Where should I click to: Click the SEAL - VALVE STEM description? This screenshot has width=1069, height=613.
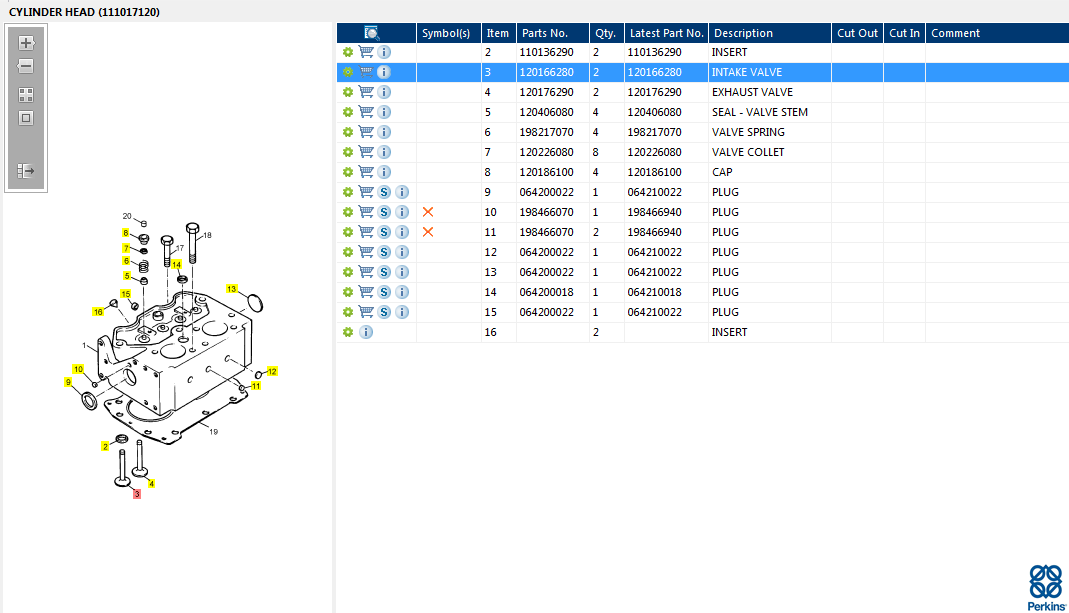pos(759,112)
